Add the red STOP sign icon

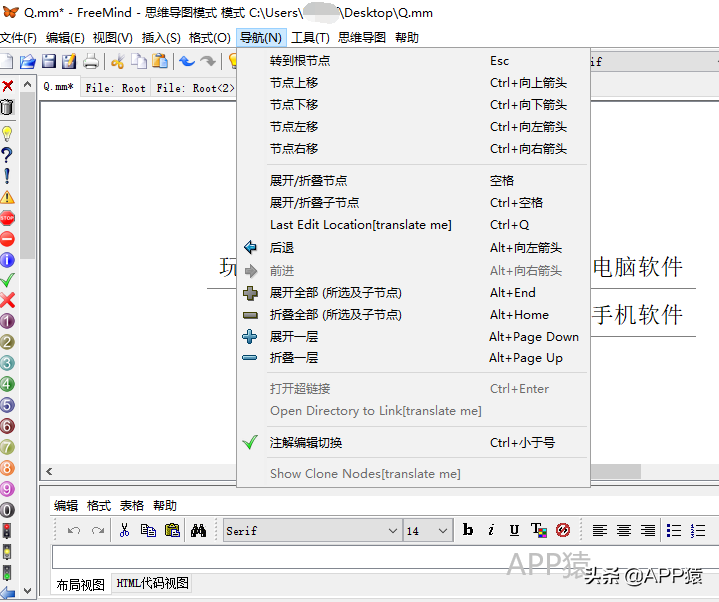(x=7, y=218)
